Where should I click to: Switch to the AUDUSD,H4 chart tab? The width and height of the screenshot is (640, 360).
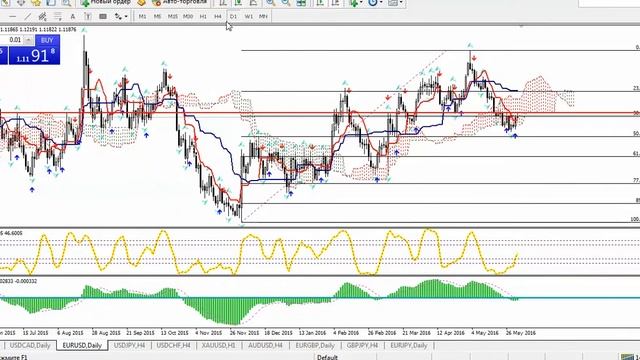265,345
